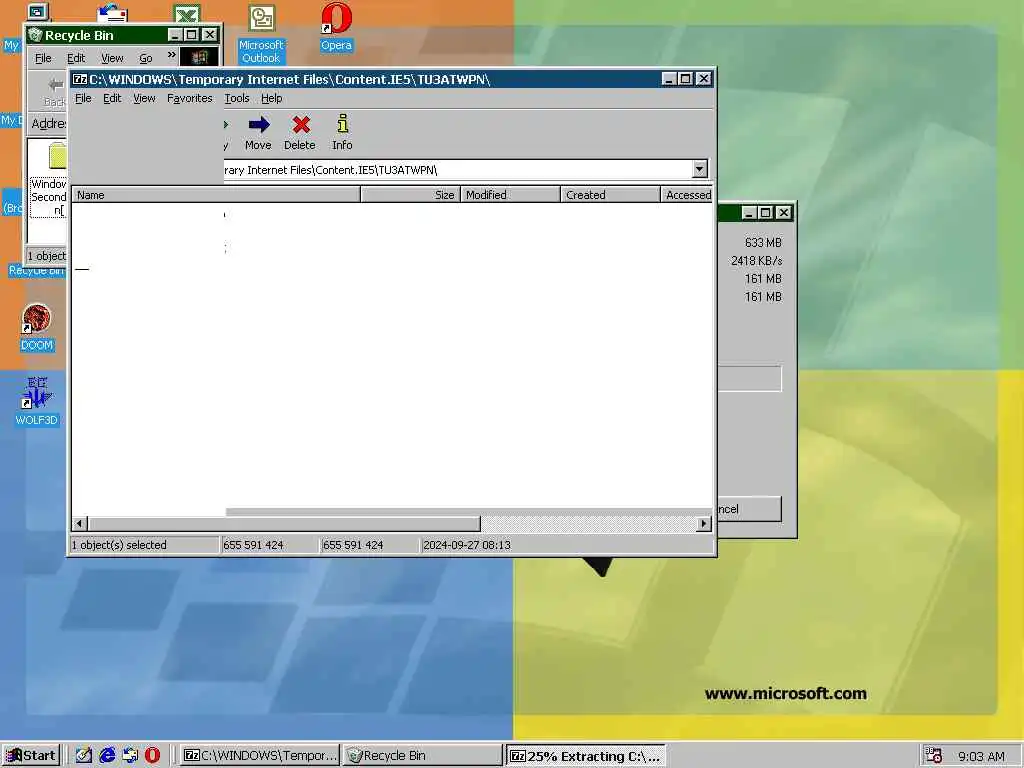This screenshot has width=1024, height=768.
Task: Open the Recycle Bin File menu
Action: coord(43,58)
